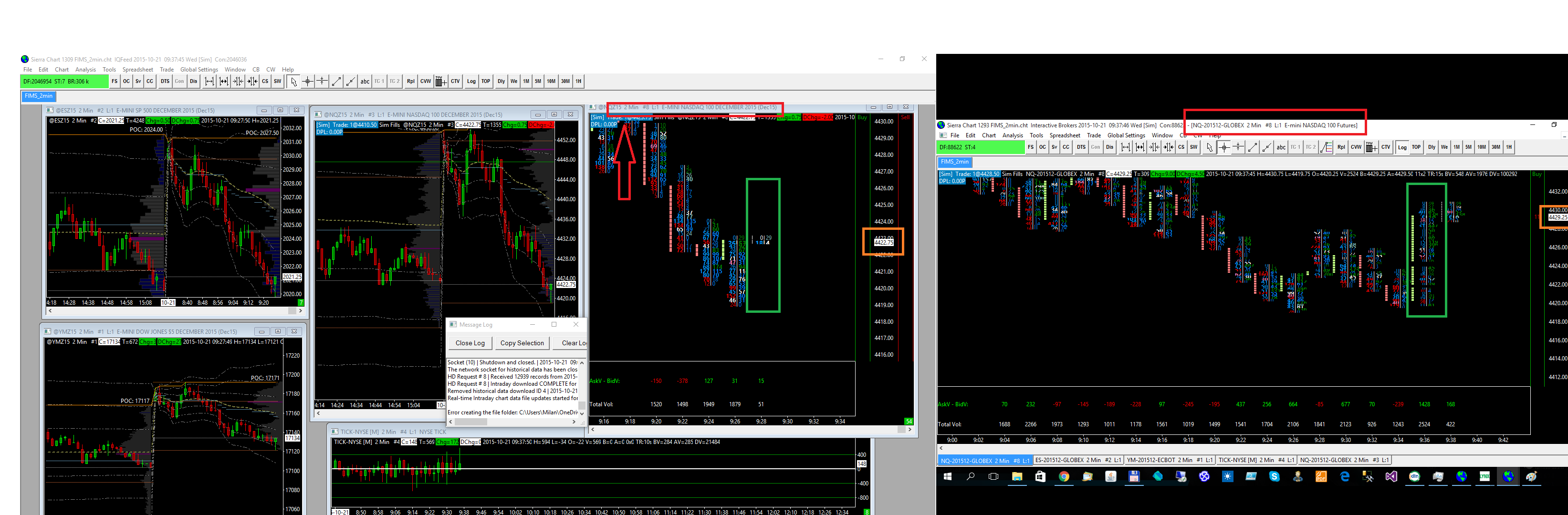Viewport: 1568px width, 515px height.
Task: Click the Skype icon in the Windows taskbar
Action: (x=1274, y=477)
